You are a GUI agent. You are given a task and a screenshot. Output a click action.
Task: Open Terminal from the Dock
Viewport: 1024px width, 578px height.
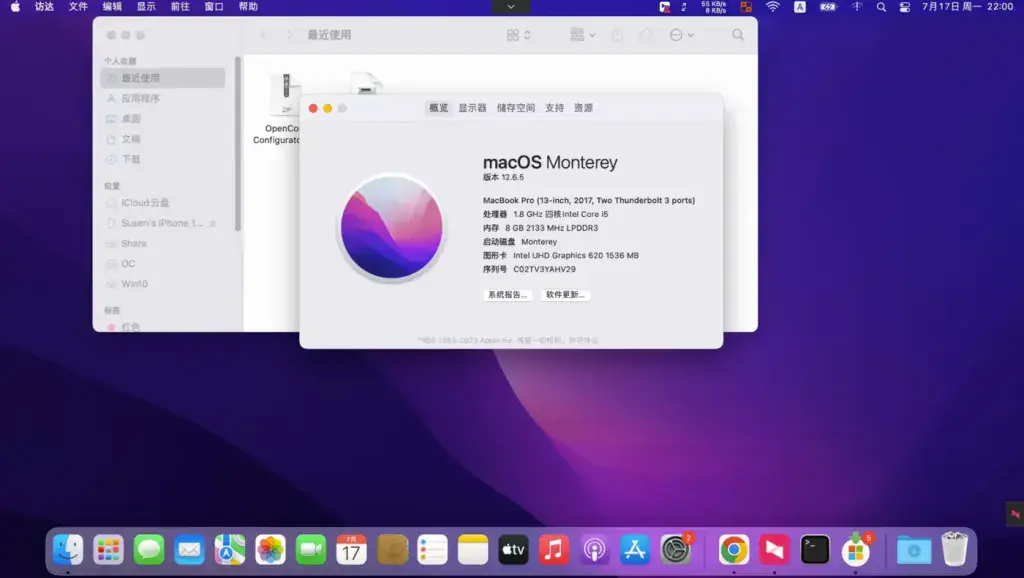click(815, 550)
